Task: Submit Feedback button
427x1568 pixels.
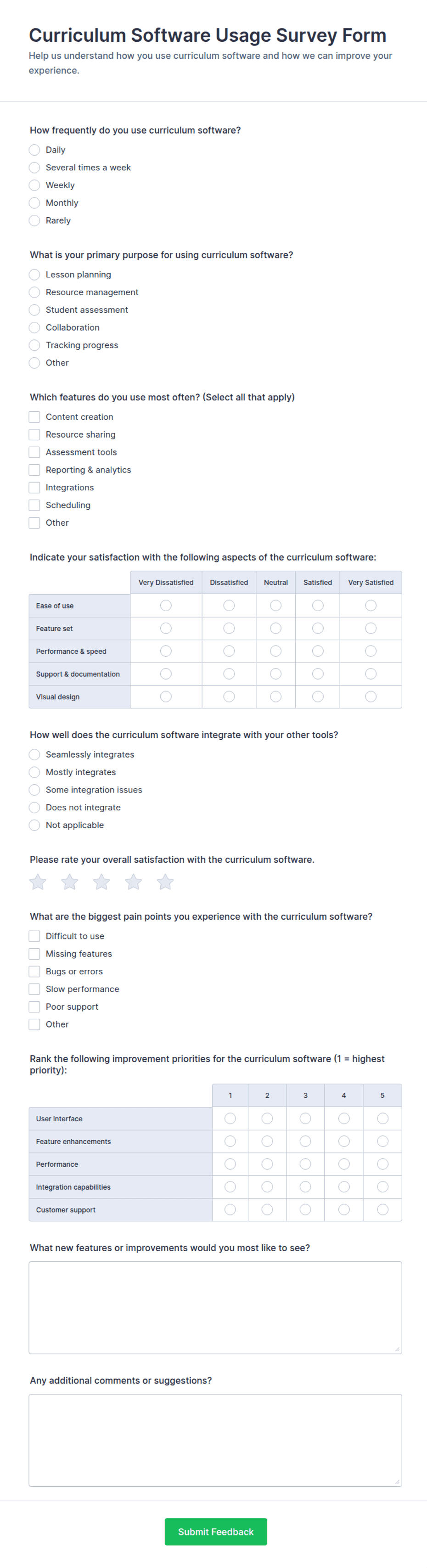Action: click(216, 1531)
